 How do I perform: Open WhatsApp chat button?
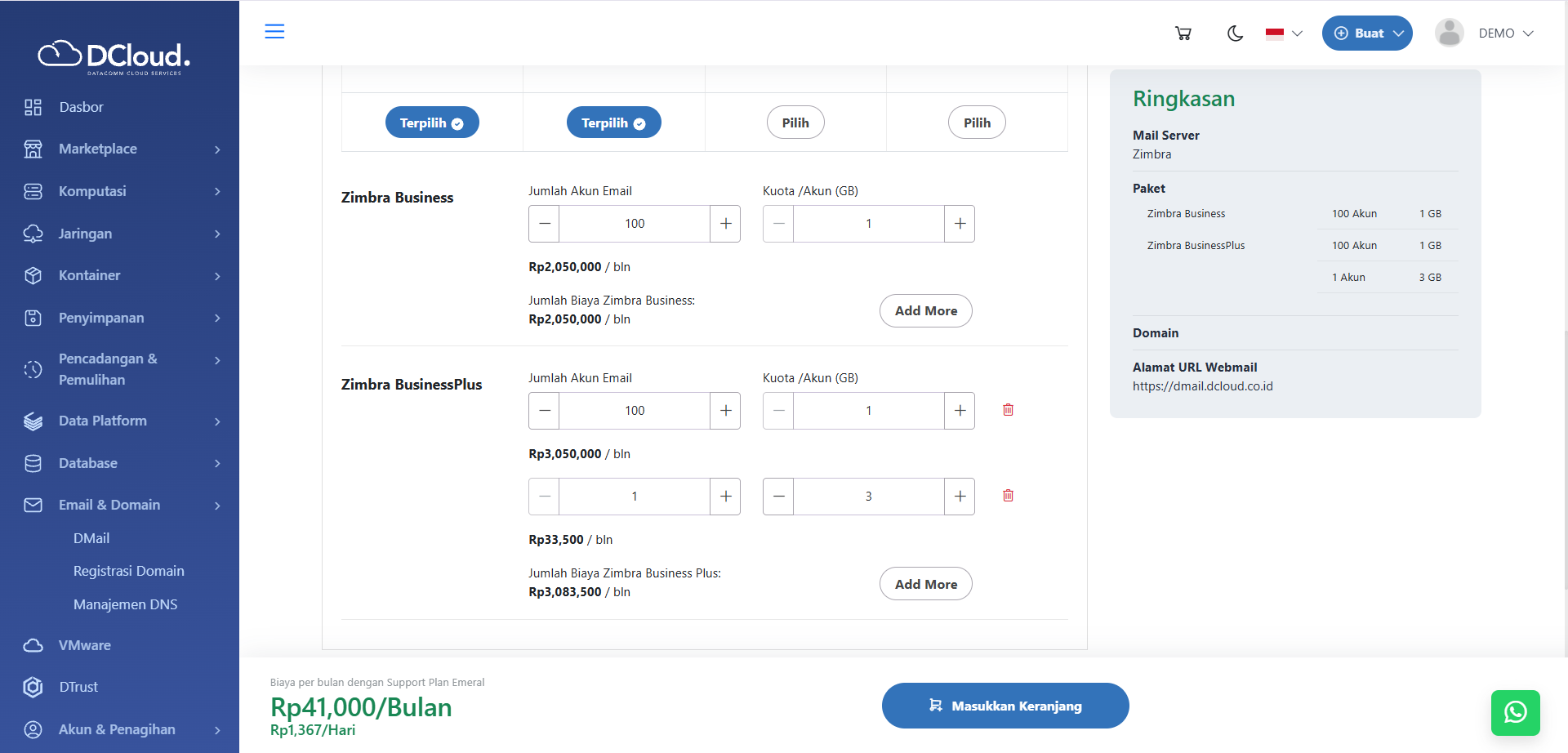1515,712
